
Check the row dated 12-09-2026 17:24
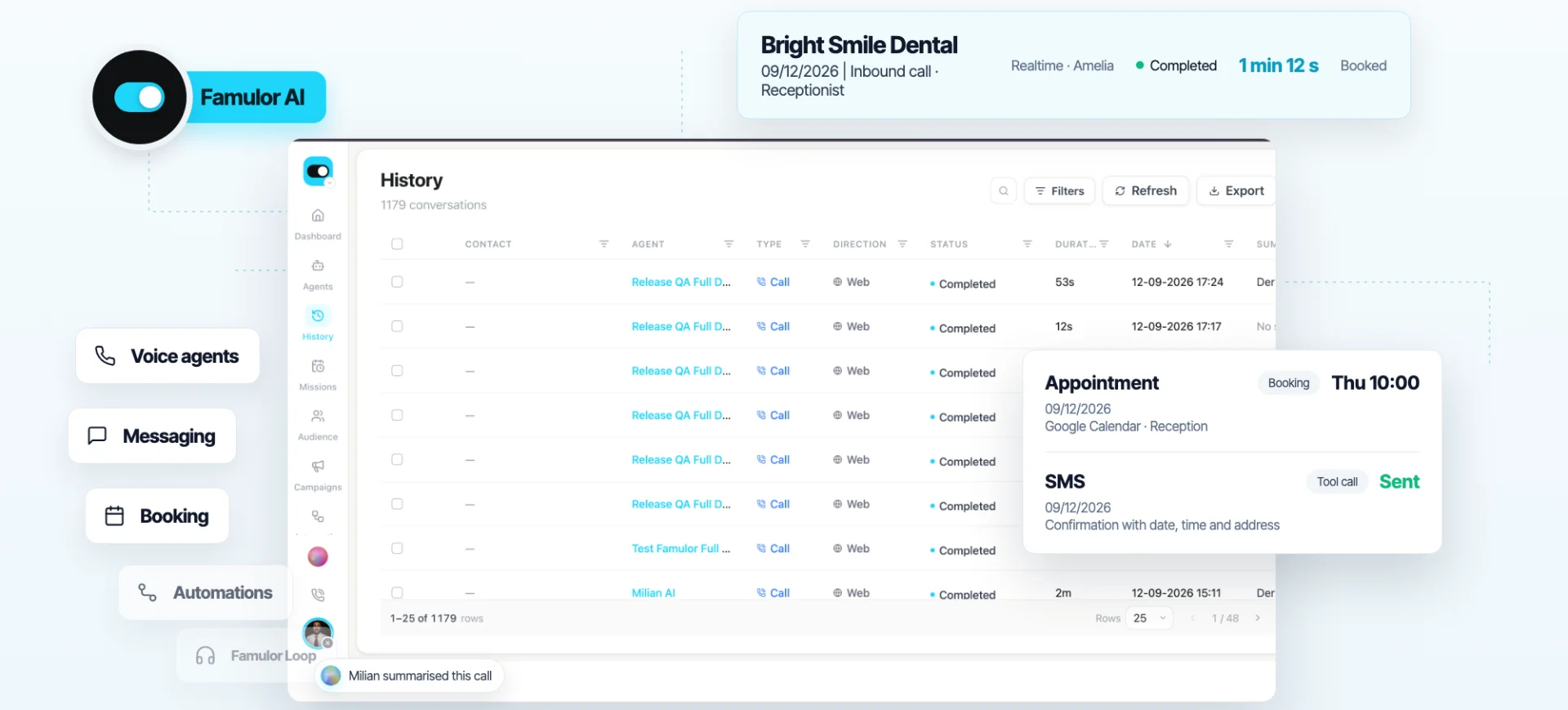click(397, 282)
